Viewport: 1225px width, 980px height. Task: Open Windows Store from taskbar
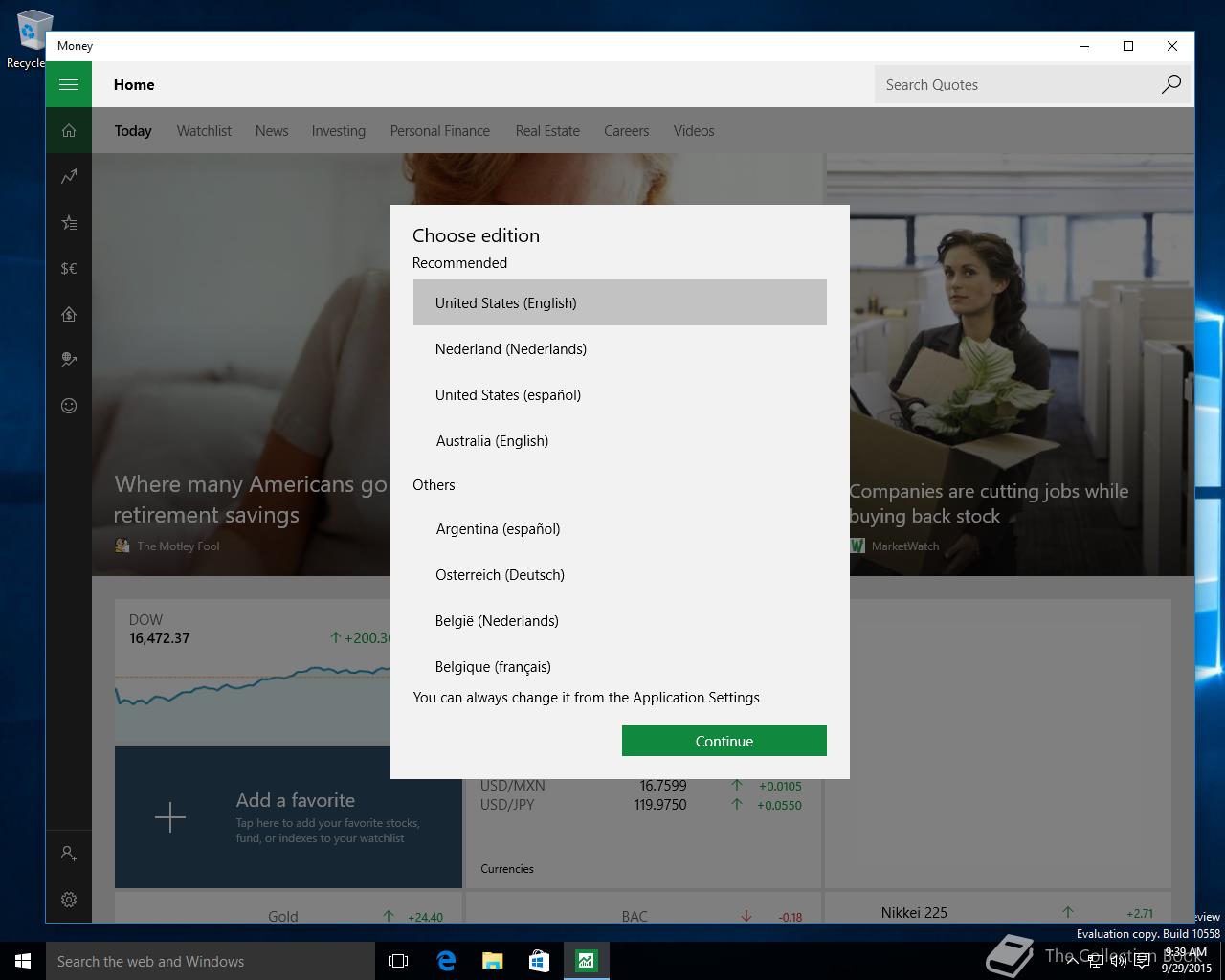point(539,961)
